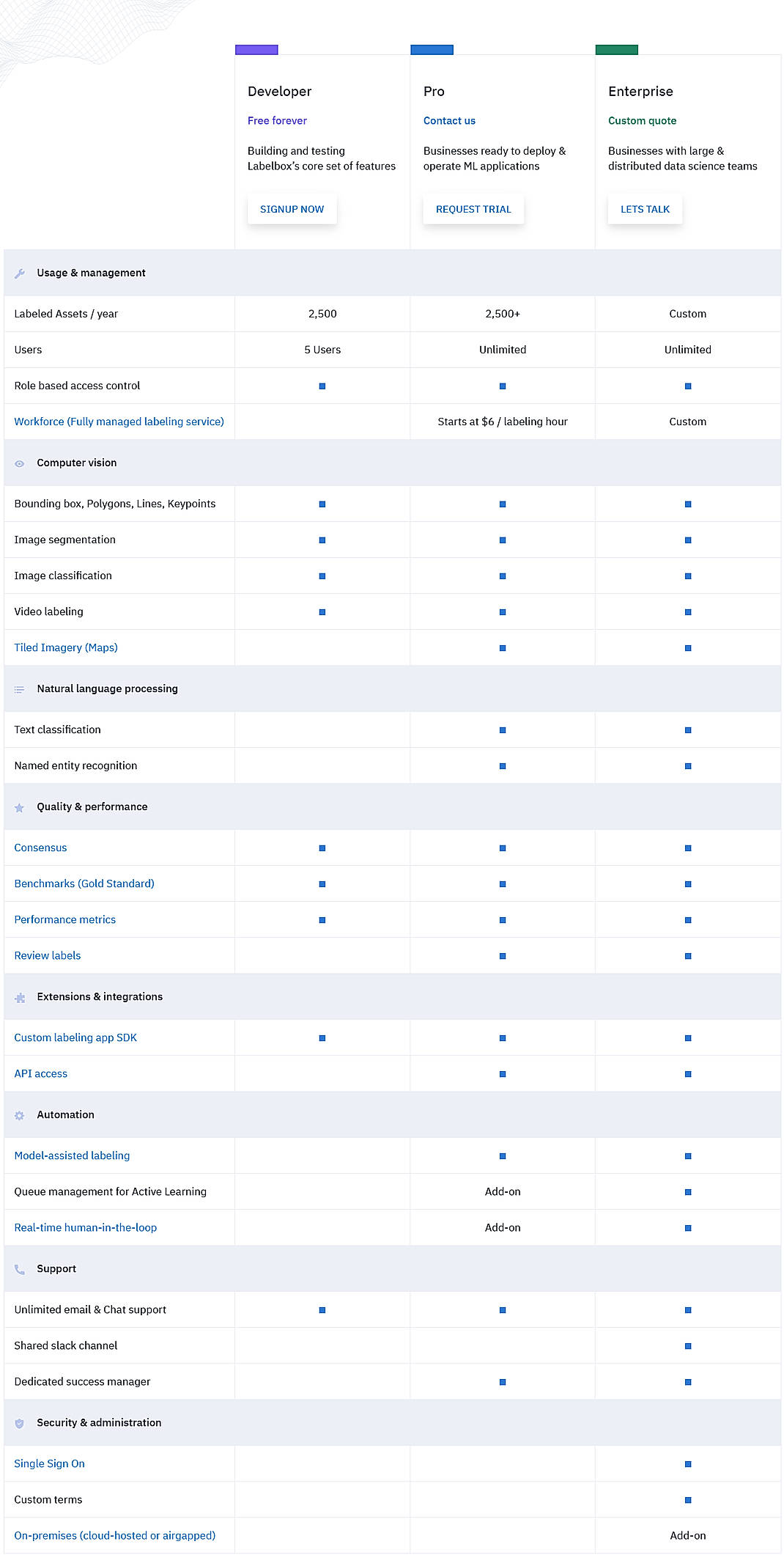Click the SIGNUP NOW button
Image resolution: width=784 pixels, height=1555 pixels.
click(x=292, y=209)
